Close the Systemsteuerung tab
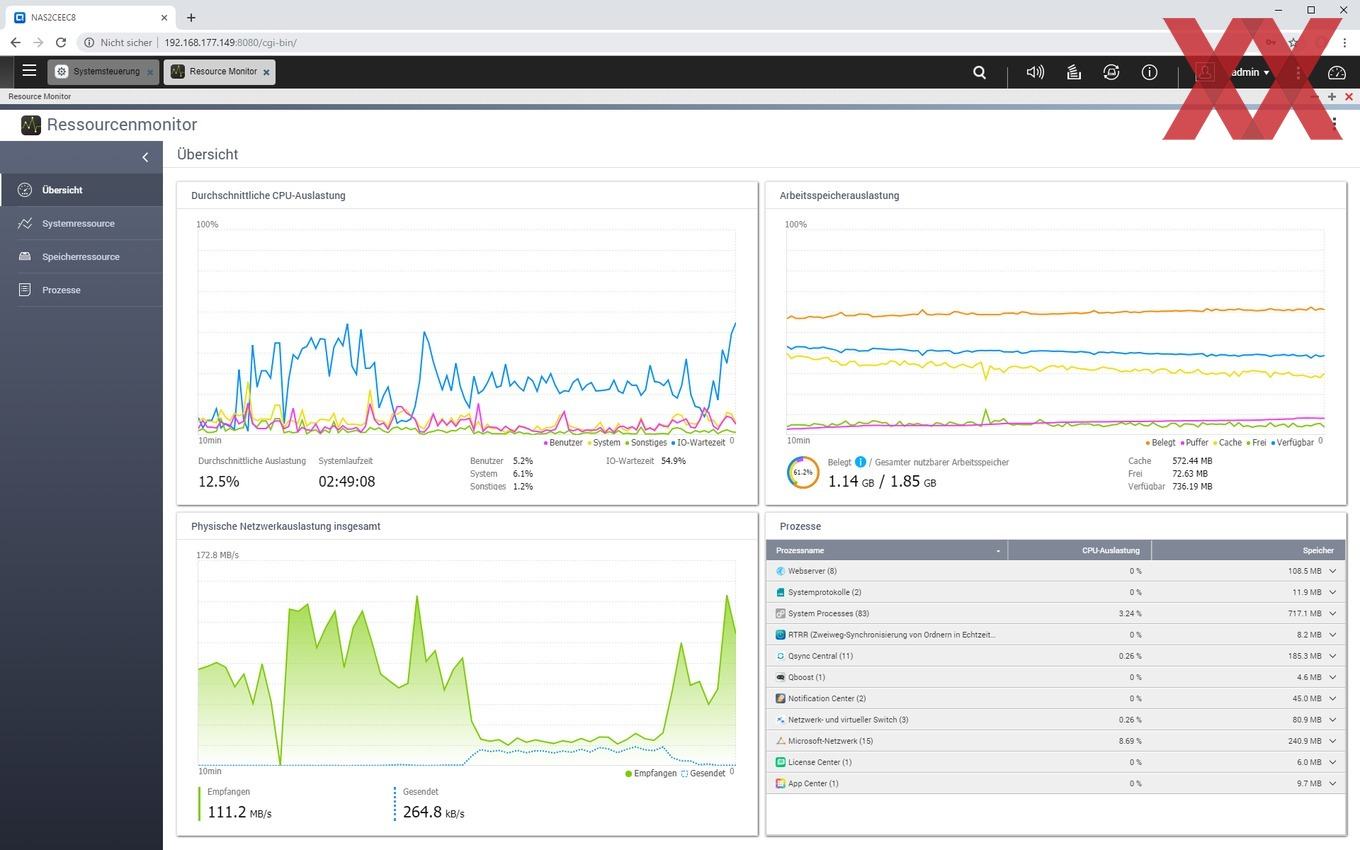This screenshot has height=850, width=1360. point(150,72)
